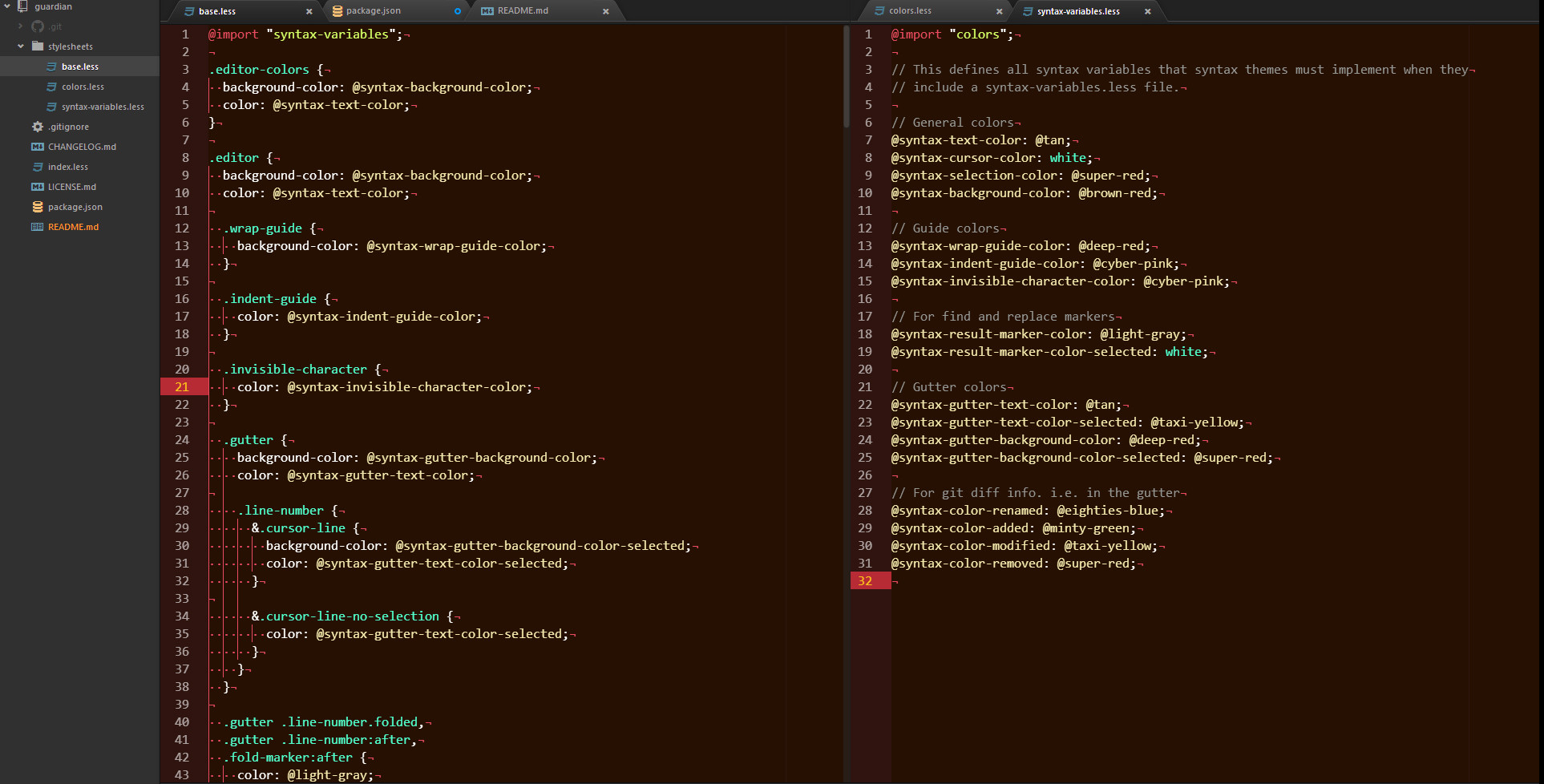Click "@syntax-result-marker-color: @light-gray;" line
This screenshot has width=1544, height=784.
coord(1039,334)
